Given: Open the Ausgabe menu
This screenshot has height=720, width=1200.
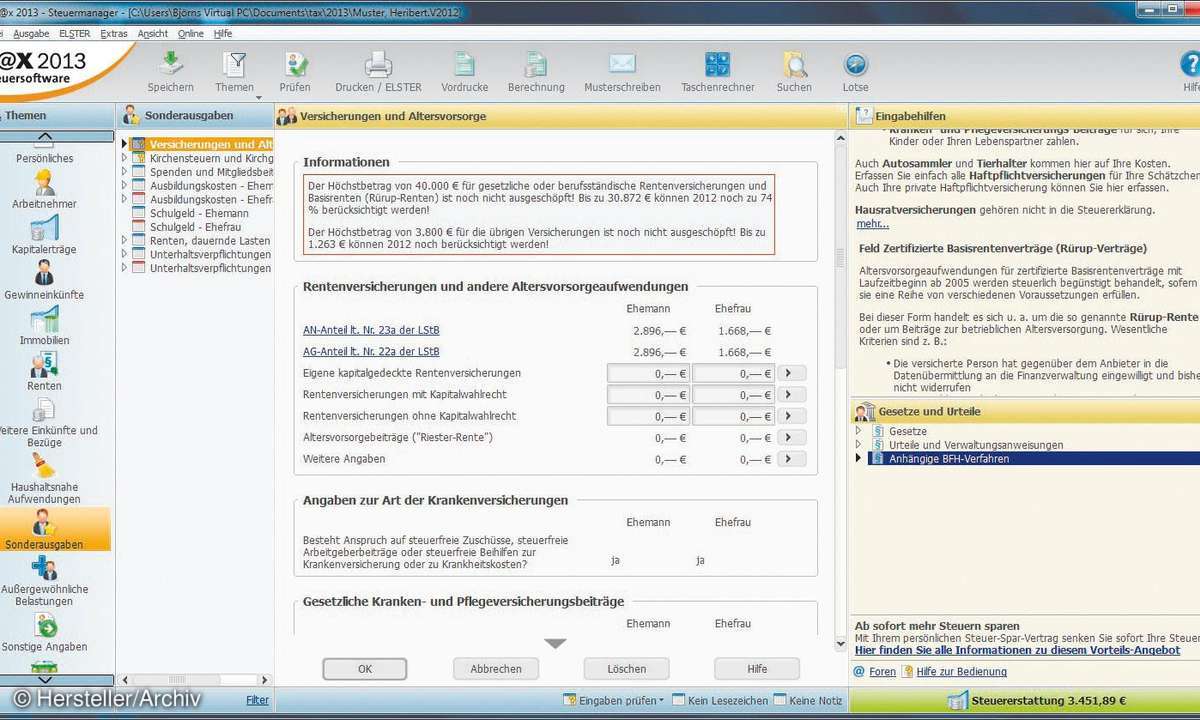Looking at the screenshot, I should (x=31, y=33).
